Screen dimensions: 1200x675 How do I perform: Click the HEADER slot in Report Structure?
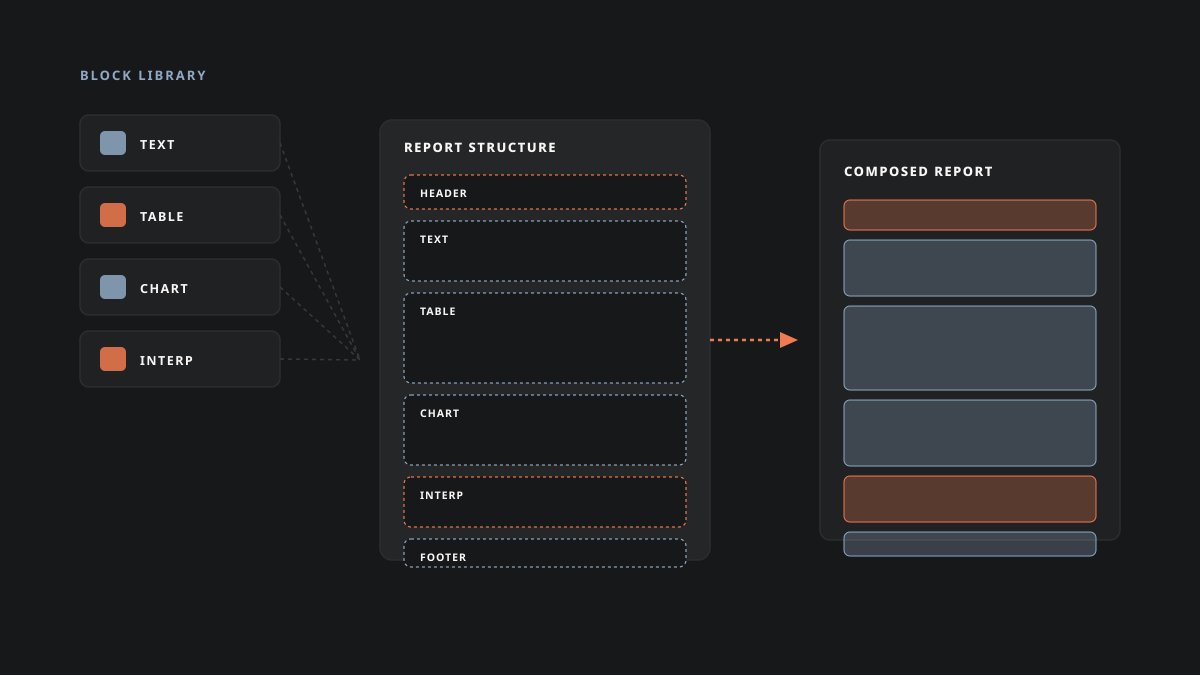[545, 192]
